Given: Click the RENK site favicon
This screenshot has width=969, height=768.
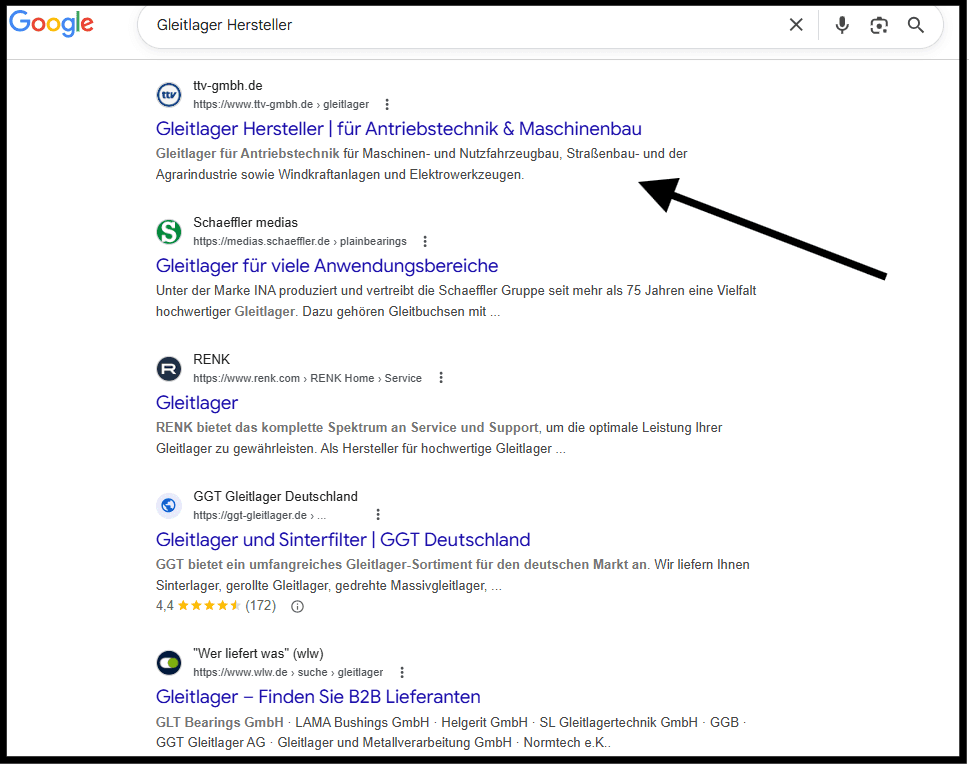Looking at the screenshot, I should pos(169,369).
